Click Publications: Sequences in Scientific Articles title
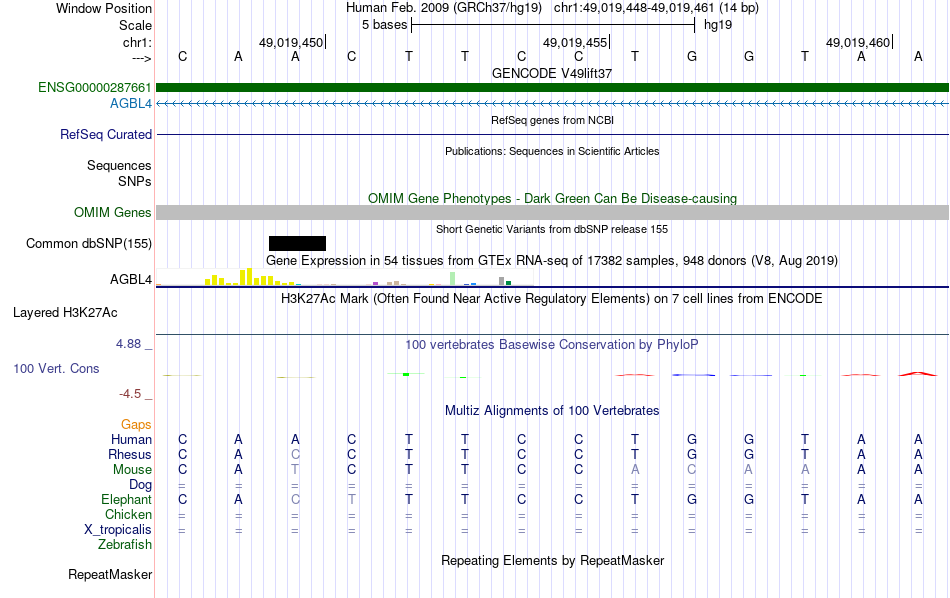The height and width of the screenshot is (598, 950). [x=552, y=151]
